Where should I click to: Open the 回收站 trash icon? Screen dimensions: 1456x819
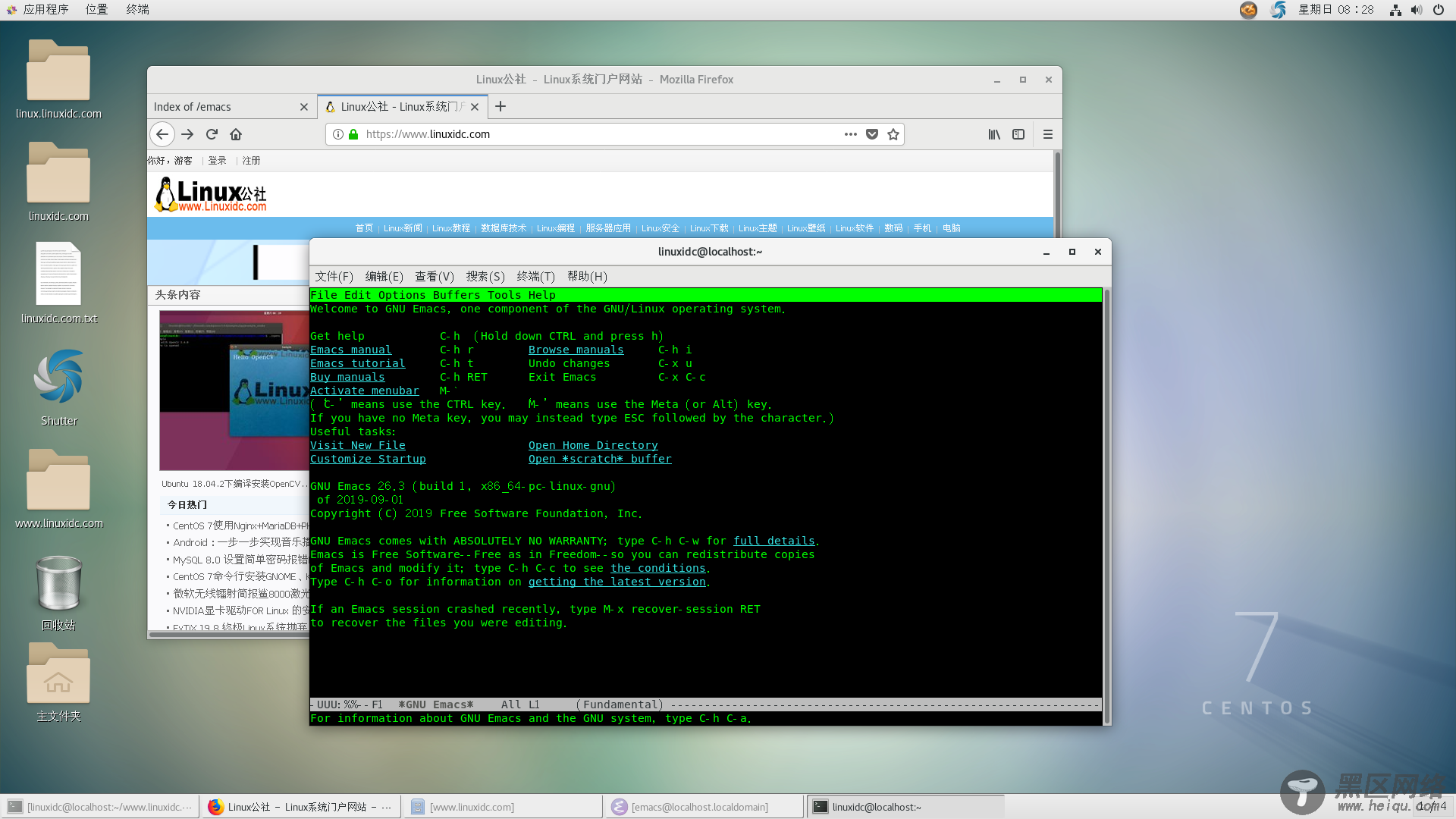[x=58, y=592]
